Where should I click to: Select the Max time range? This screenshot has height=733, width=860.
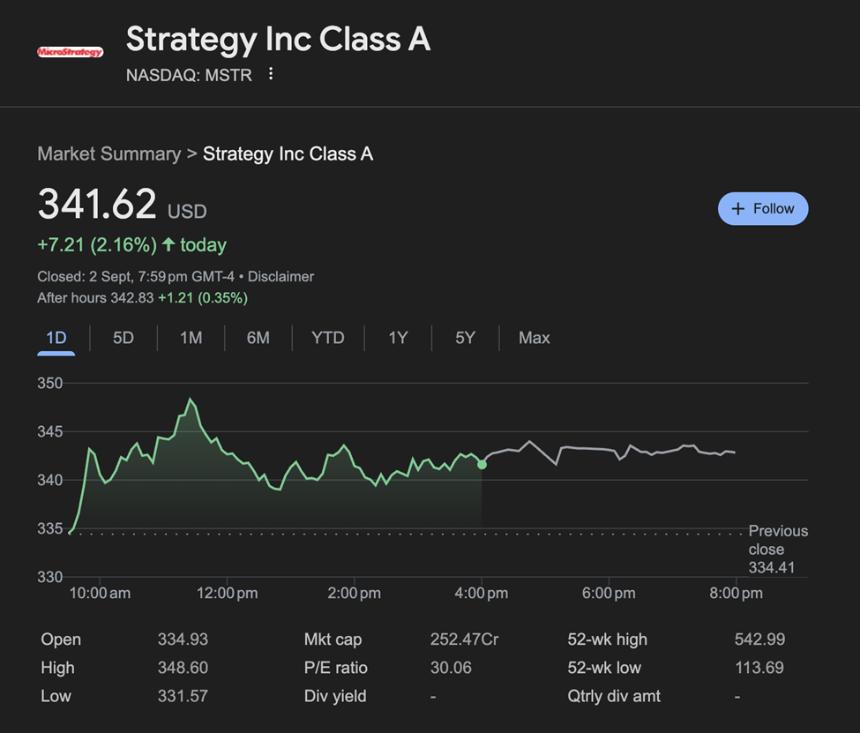(x=533, y=338)
